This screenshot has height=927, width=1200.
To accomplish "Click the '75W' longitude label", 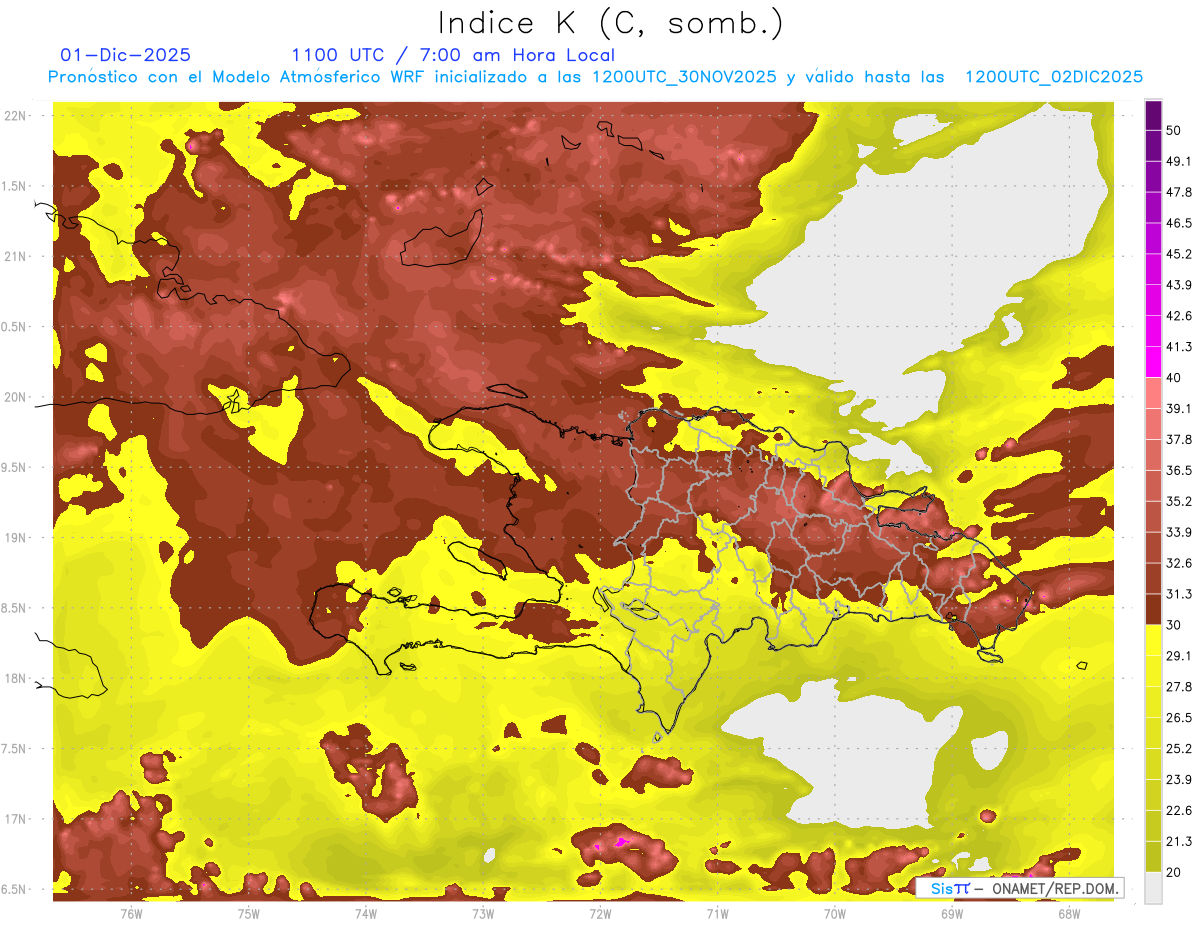I will 248,913.
